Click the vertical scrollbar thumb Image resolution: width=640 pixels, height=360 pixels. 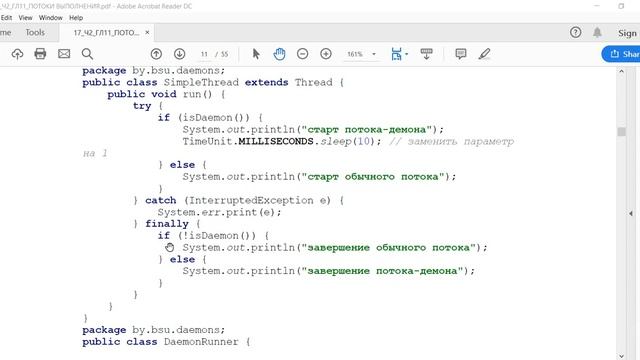click(622, 131)
